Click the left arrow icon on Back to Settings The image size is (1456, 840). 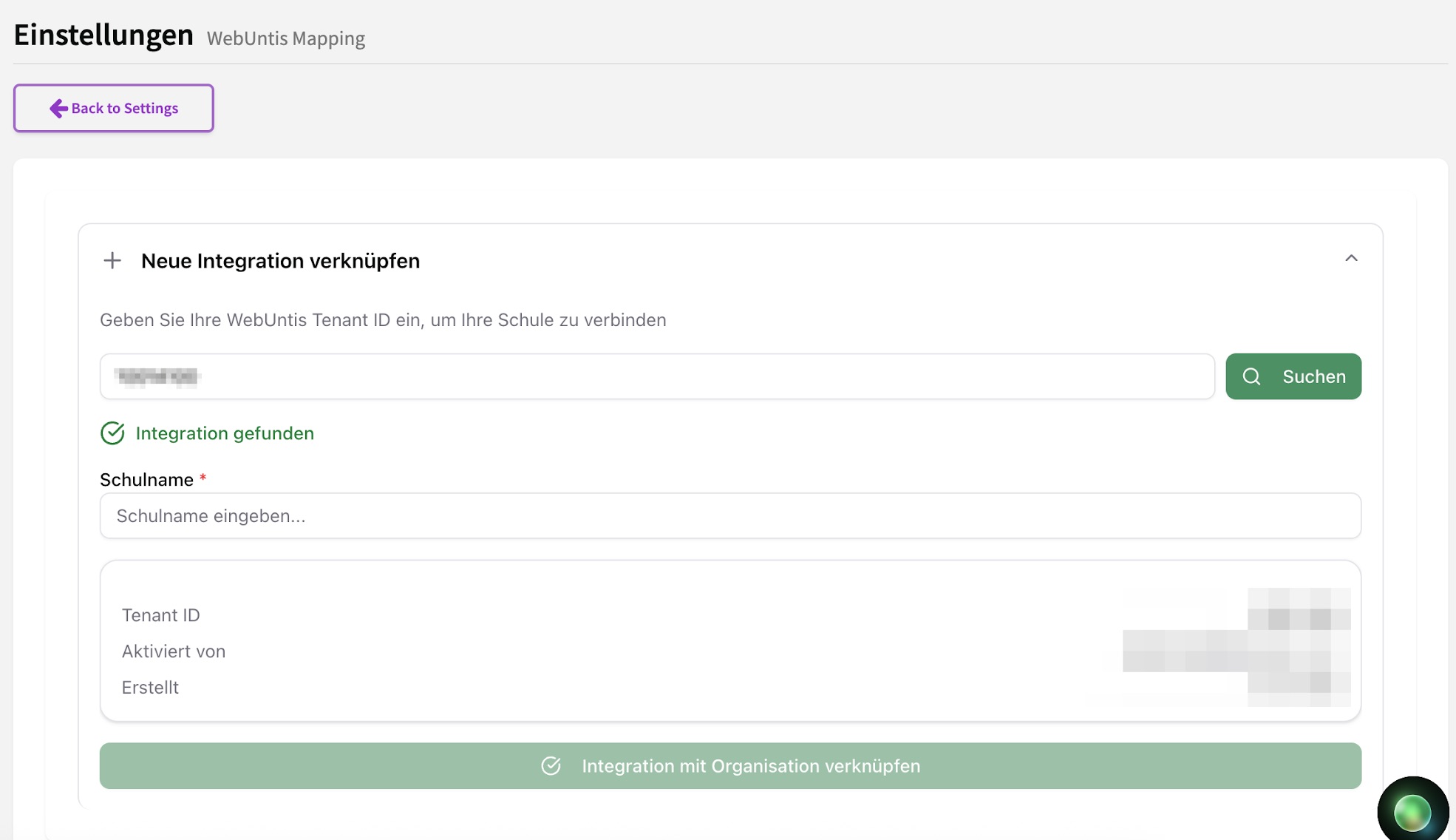pos(58,109)
